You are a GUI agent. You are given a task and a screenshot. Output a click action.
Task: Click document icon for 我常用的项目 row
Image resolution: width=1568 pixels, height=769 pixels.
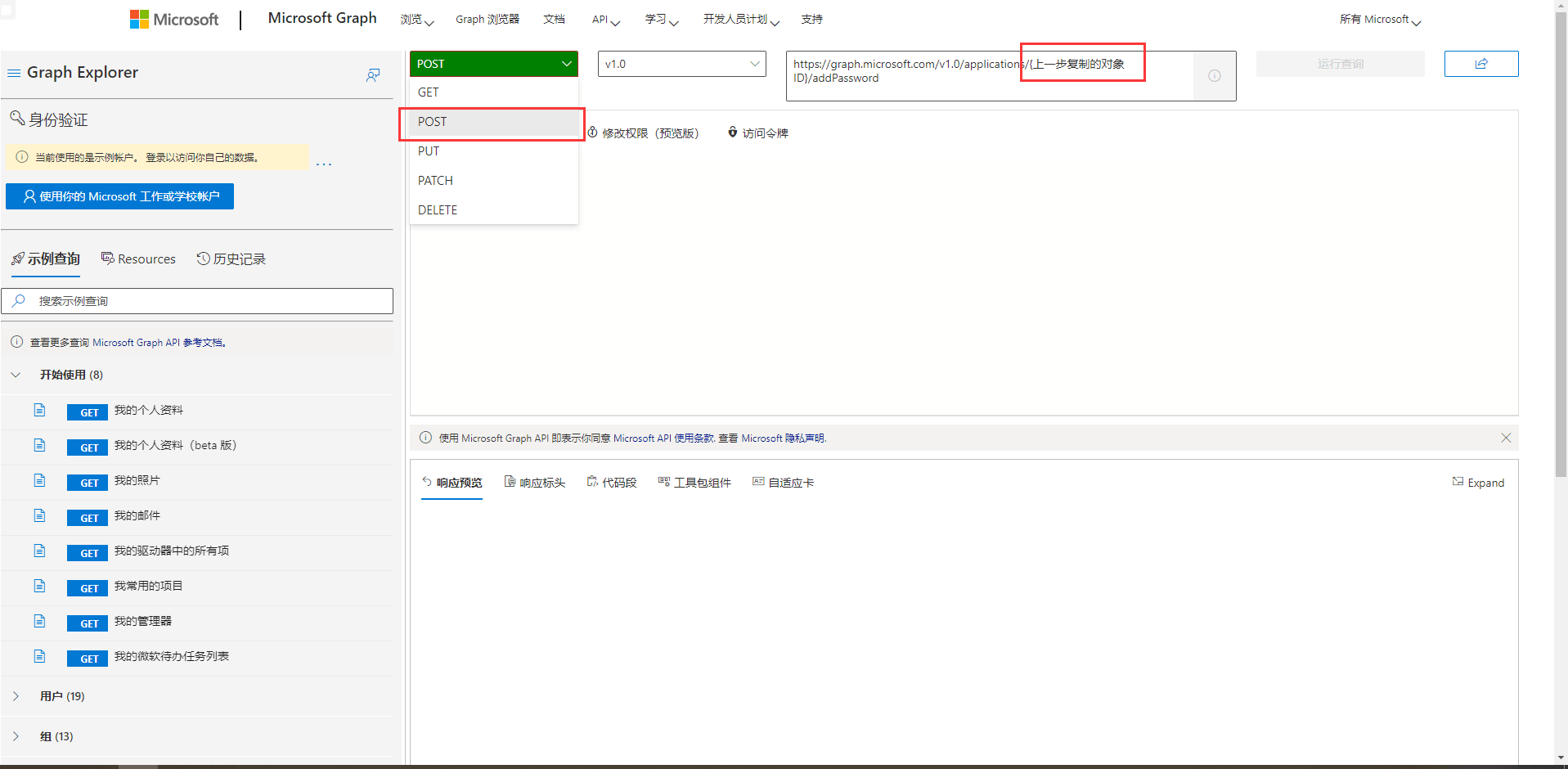[x=39, y=586]
